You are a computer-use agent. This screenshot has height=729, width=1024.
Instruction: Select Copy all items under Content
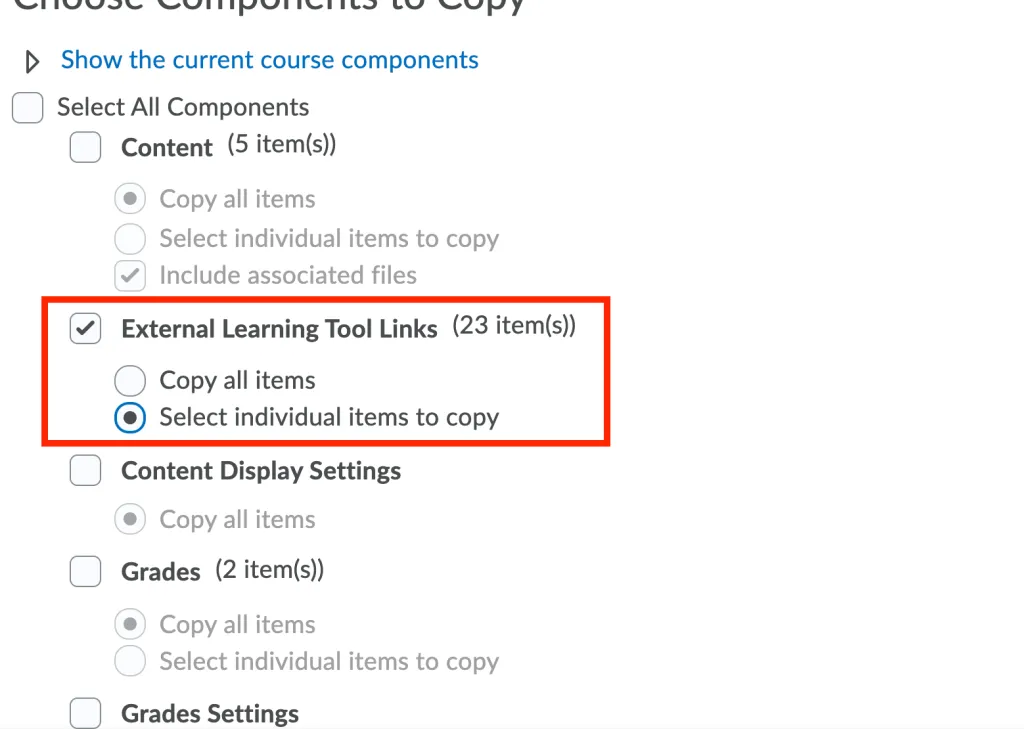[x=130, y=199]
